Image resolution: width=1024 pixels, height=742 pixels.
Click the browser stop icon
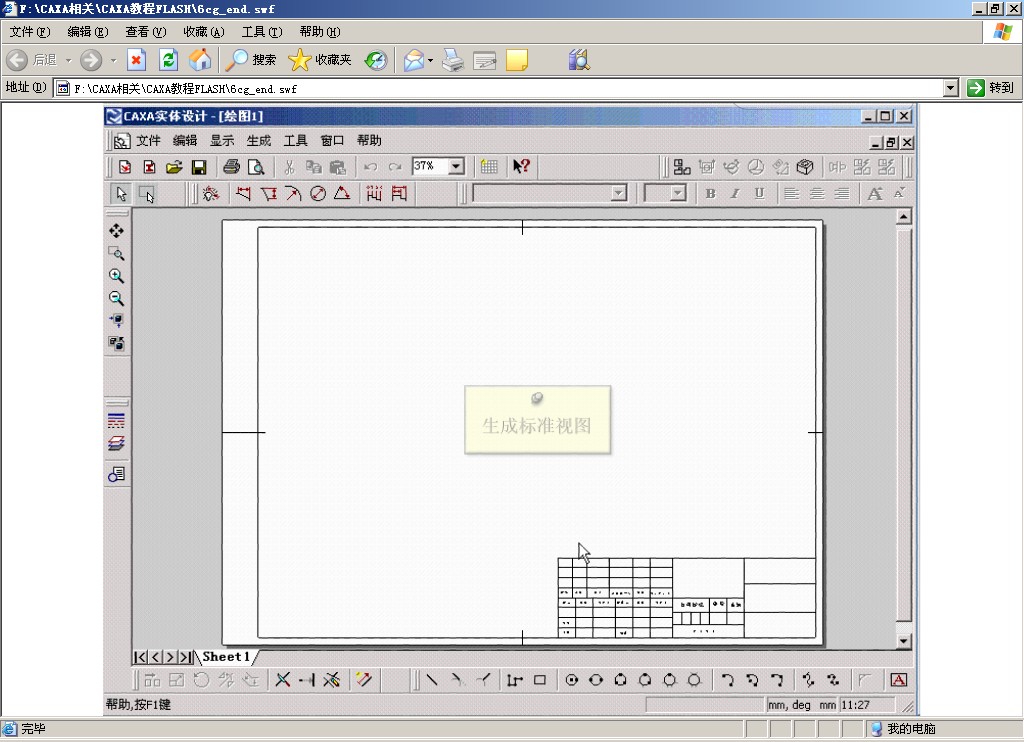point(136,60)
